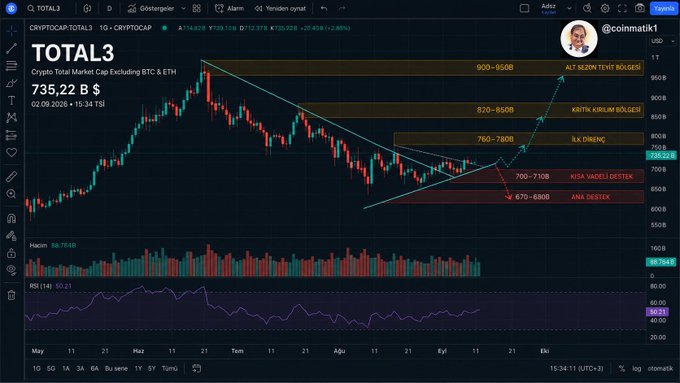
Task: Create an Alarm alert
Action: (229, 8)
